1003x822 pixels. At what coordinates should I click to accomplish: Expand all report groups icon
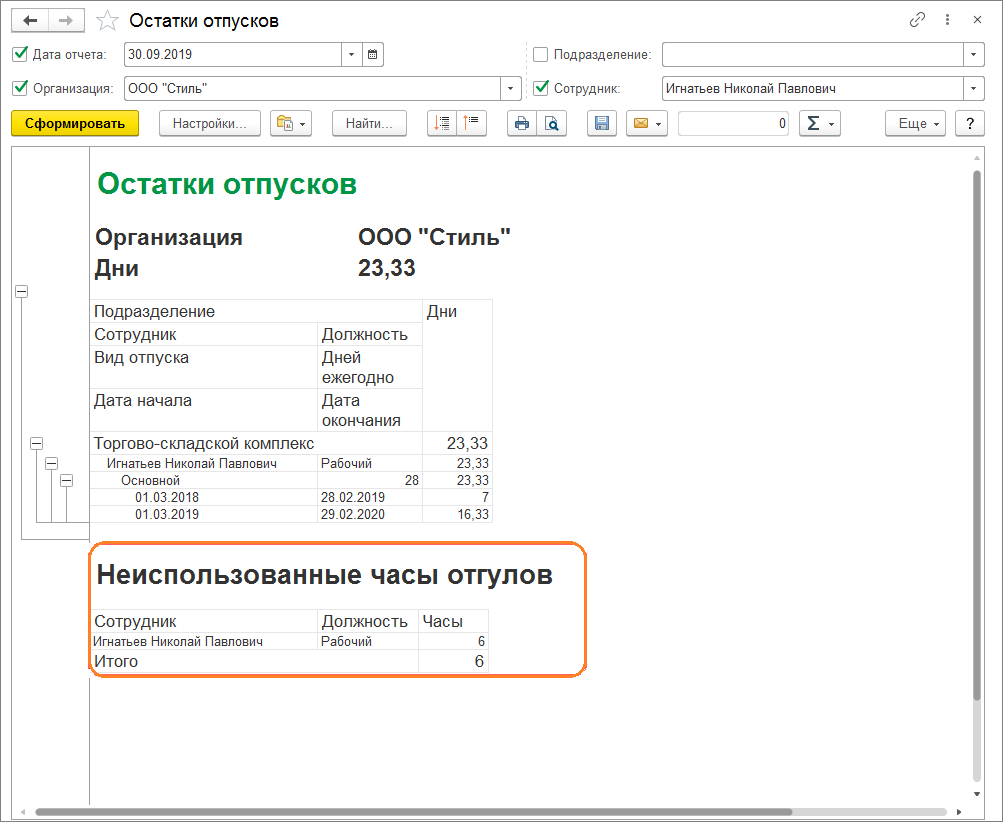[x=442, y=124]
